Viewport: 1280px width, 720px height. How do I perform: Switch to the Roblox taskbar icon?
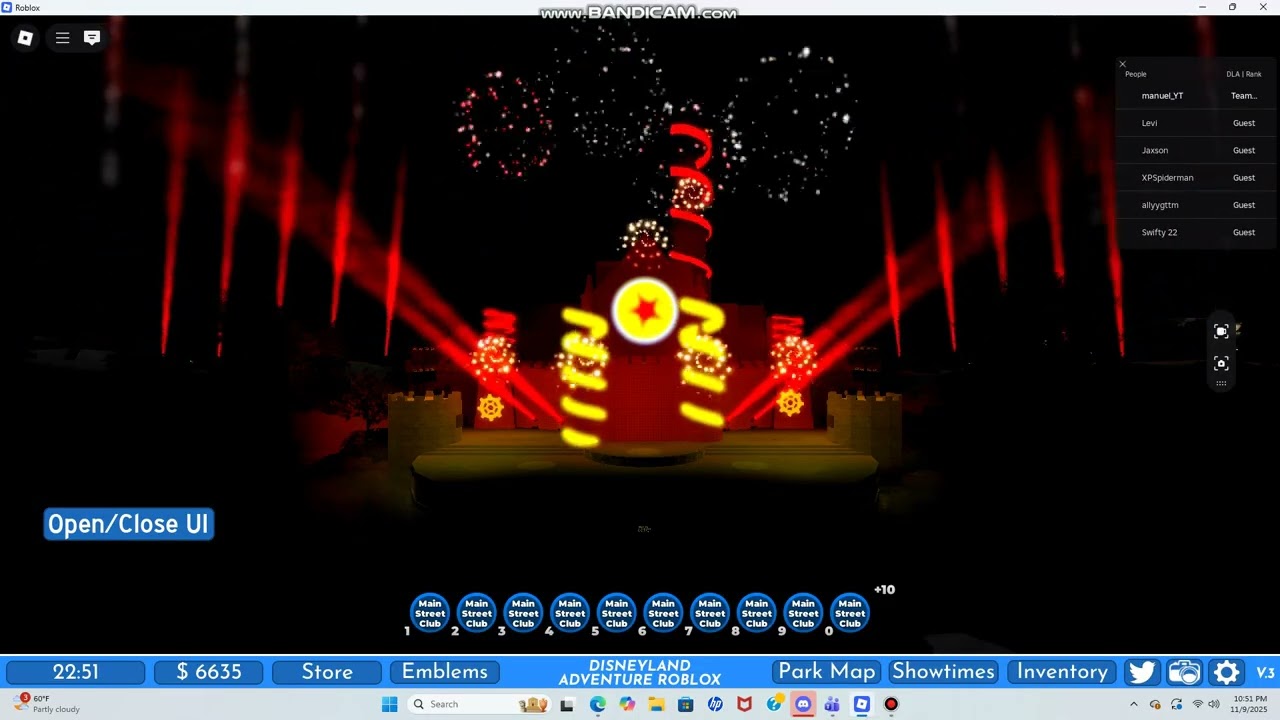pyautogui.click(x=861, y=704)
